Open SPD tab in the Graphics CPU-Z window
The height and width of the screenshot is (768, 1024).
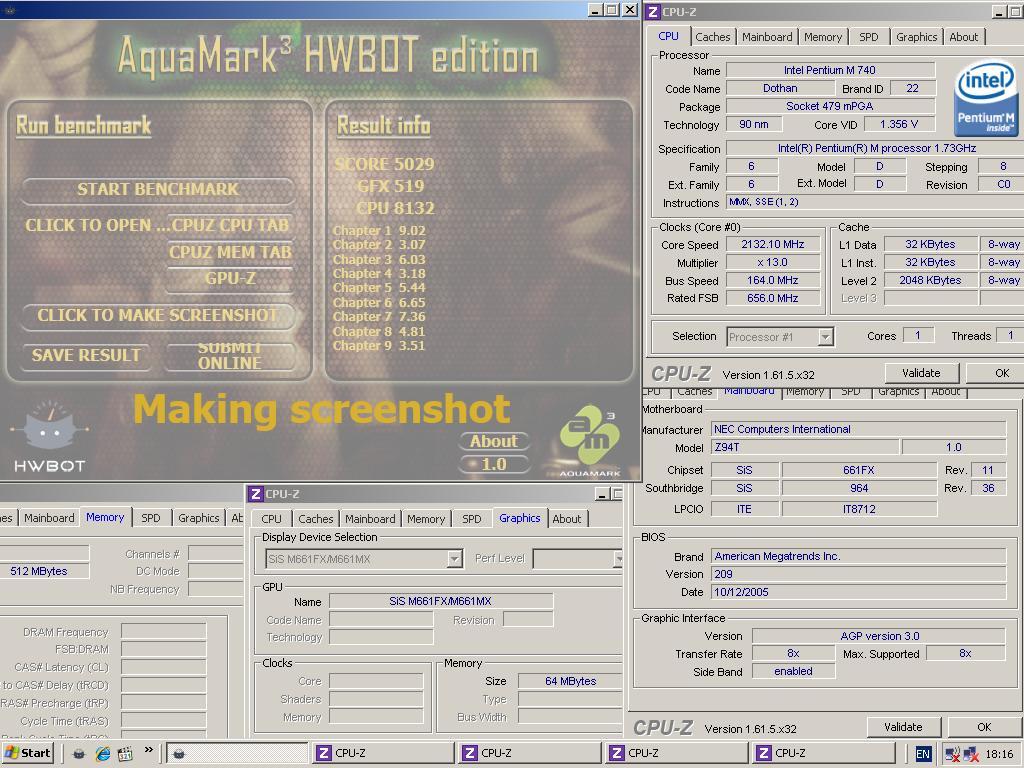(x=472, y=519)
